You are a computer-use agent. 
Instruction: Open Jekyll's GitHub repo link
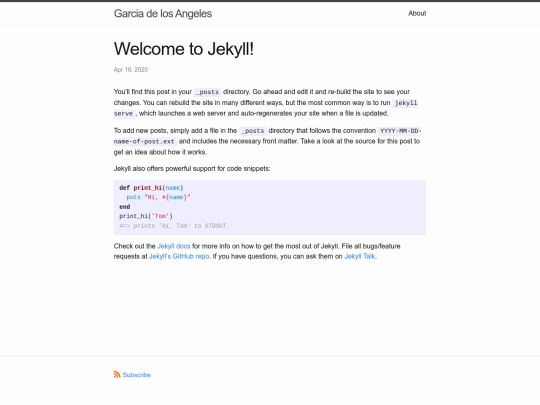coord(179,256)
